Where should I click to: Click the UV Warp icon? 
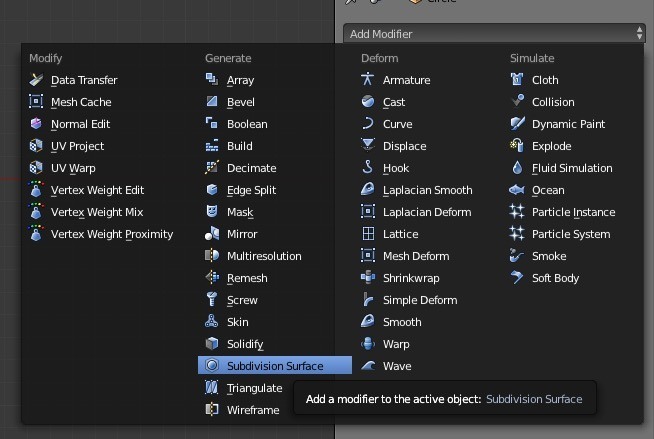(36, 168)
